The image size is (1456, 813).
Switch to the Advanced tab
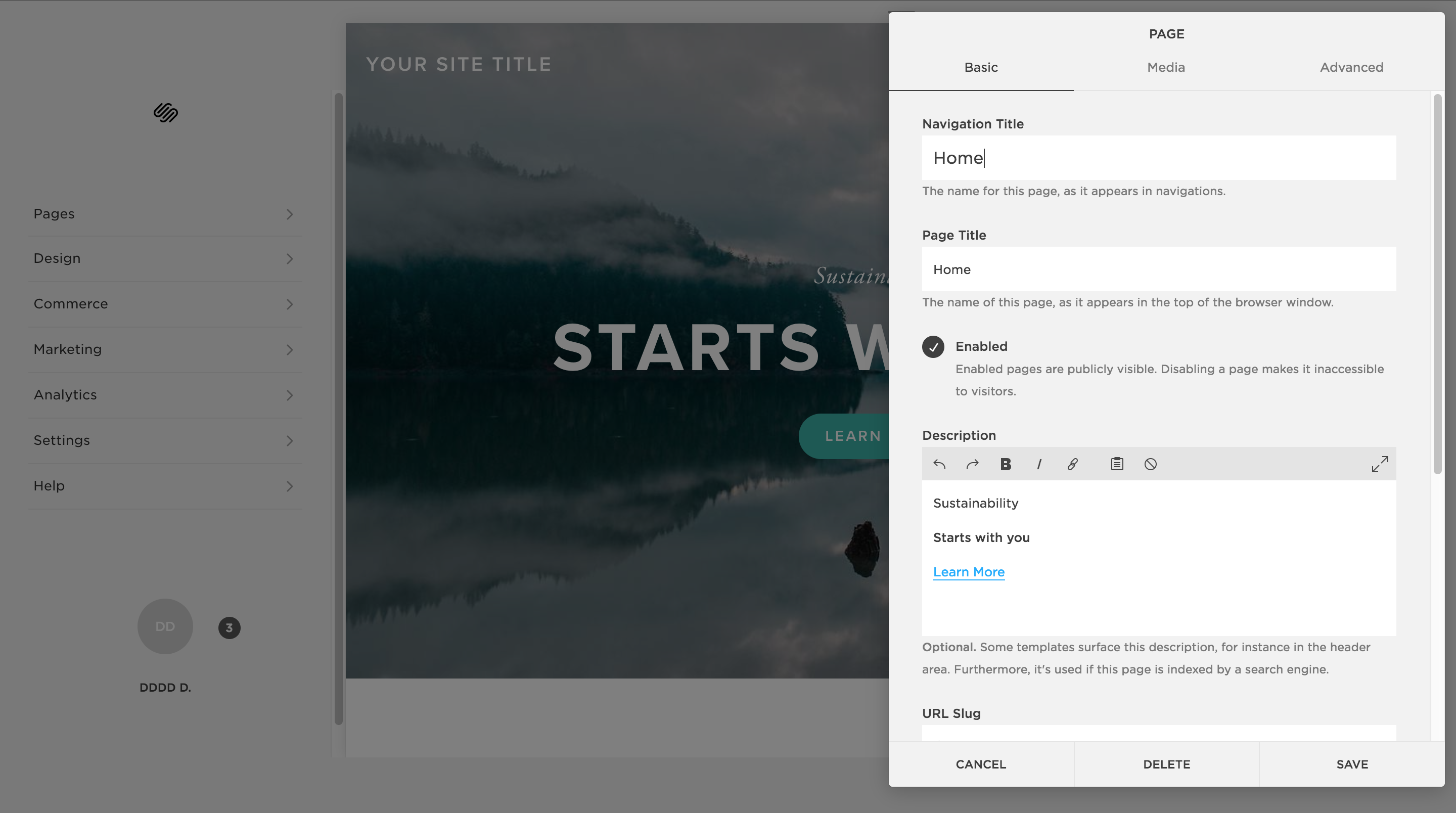point(1352,67)
